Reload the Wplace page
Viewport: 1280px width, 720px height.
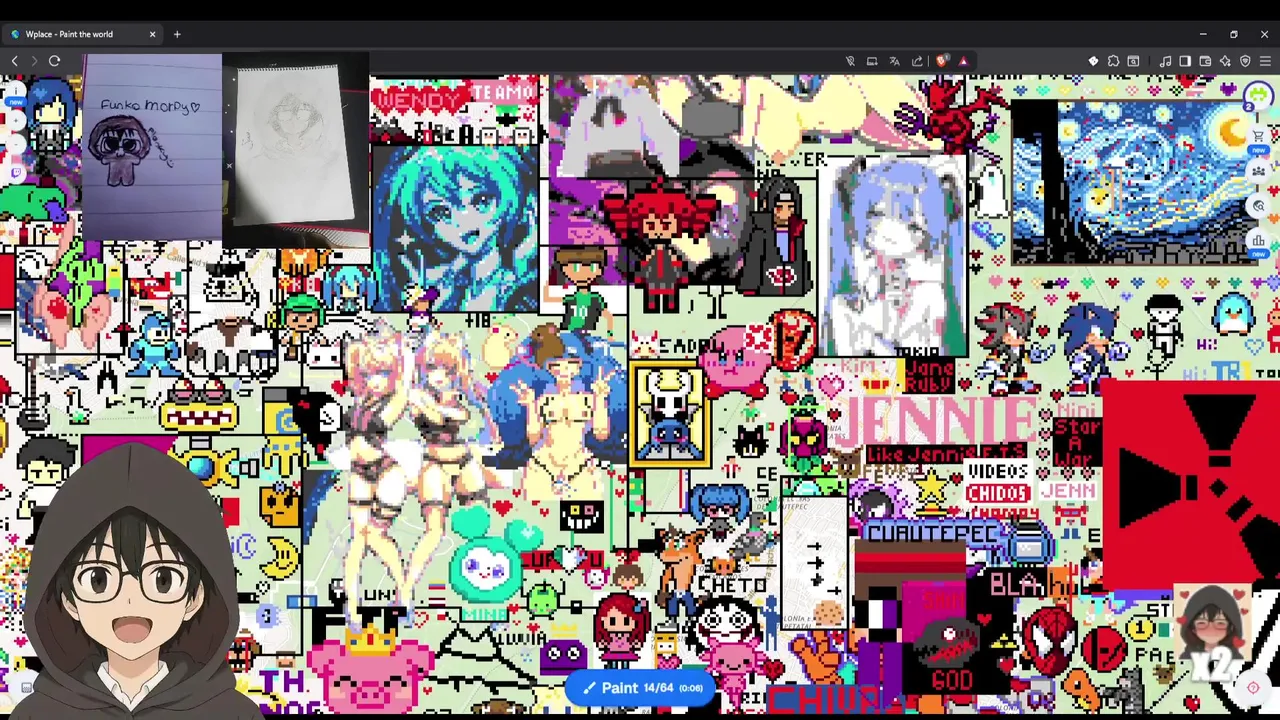point(54,61)
